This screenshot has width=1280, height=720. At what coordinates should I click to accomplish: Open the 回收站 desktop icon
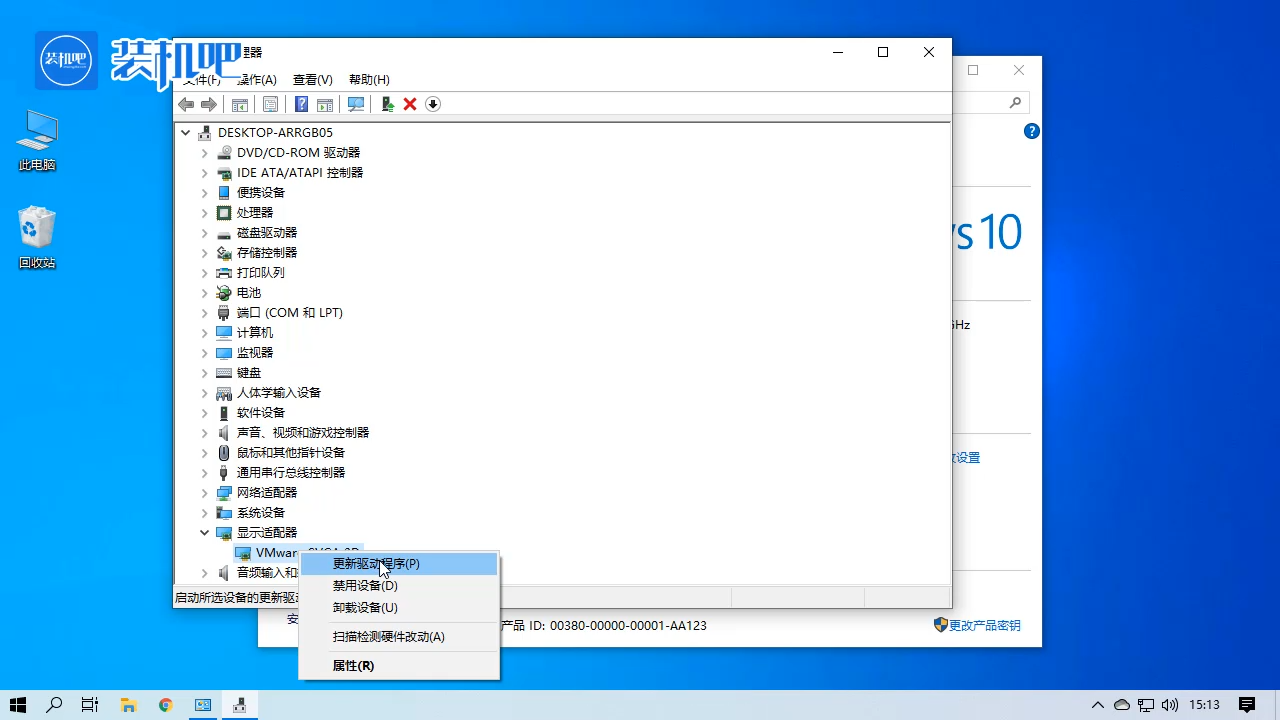click(37, 228)
